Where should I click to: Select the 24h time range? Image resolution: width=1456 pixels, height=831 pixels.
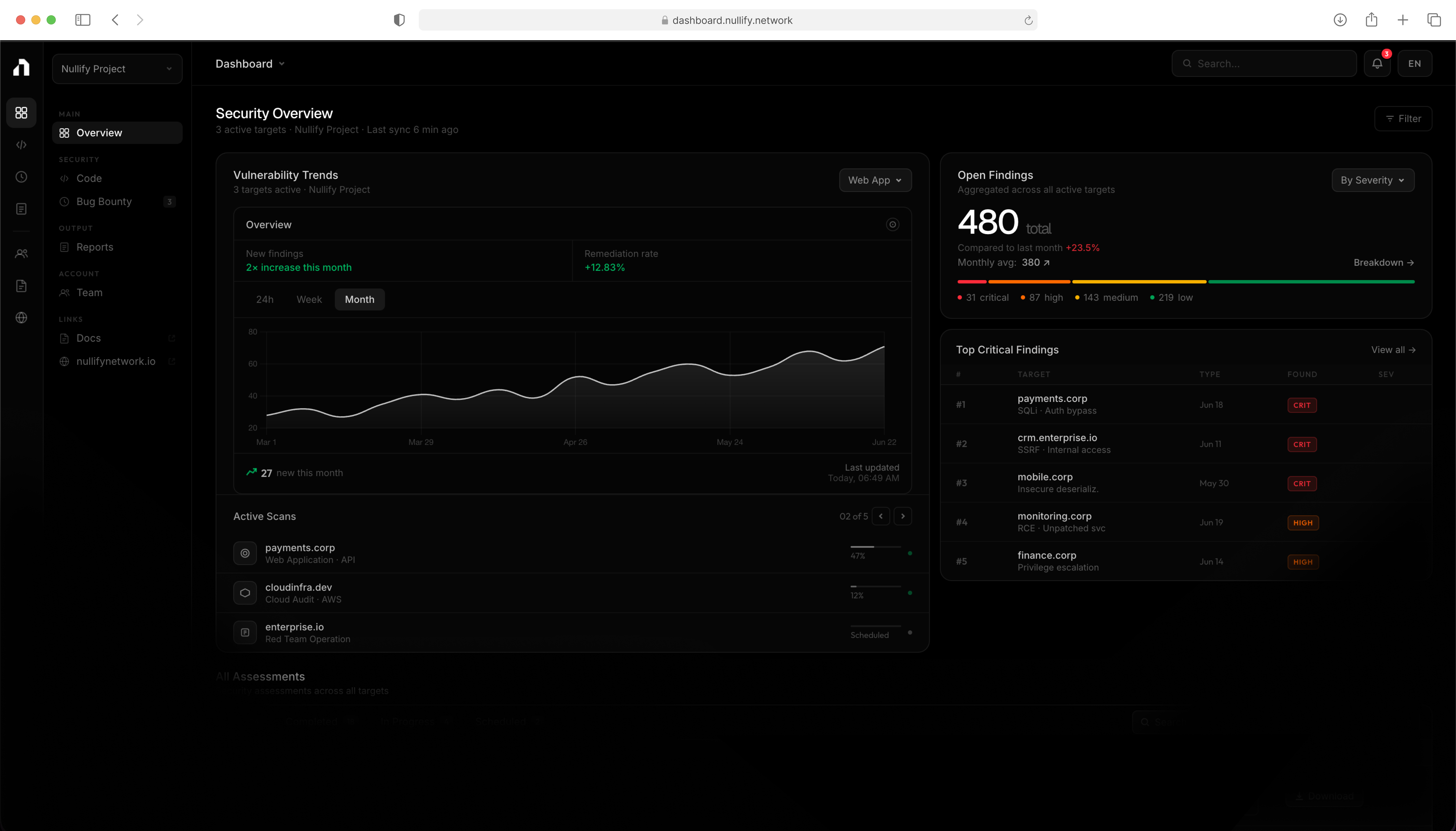(x=265, y=299)
